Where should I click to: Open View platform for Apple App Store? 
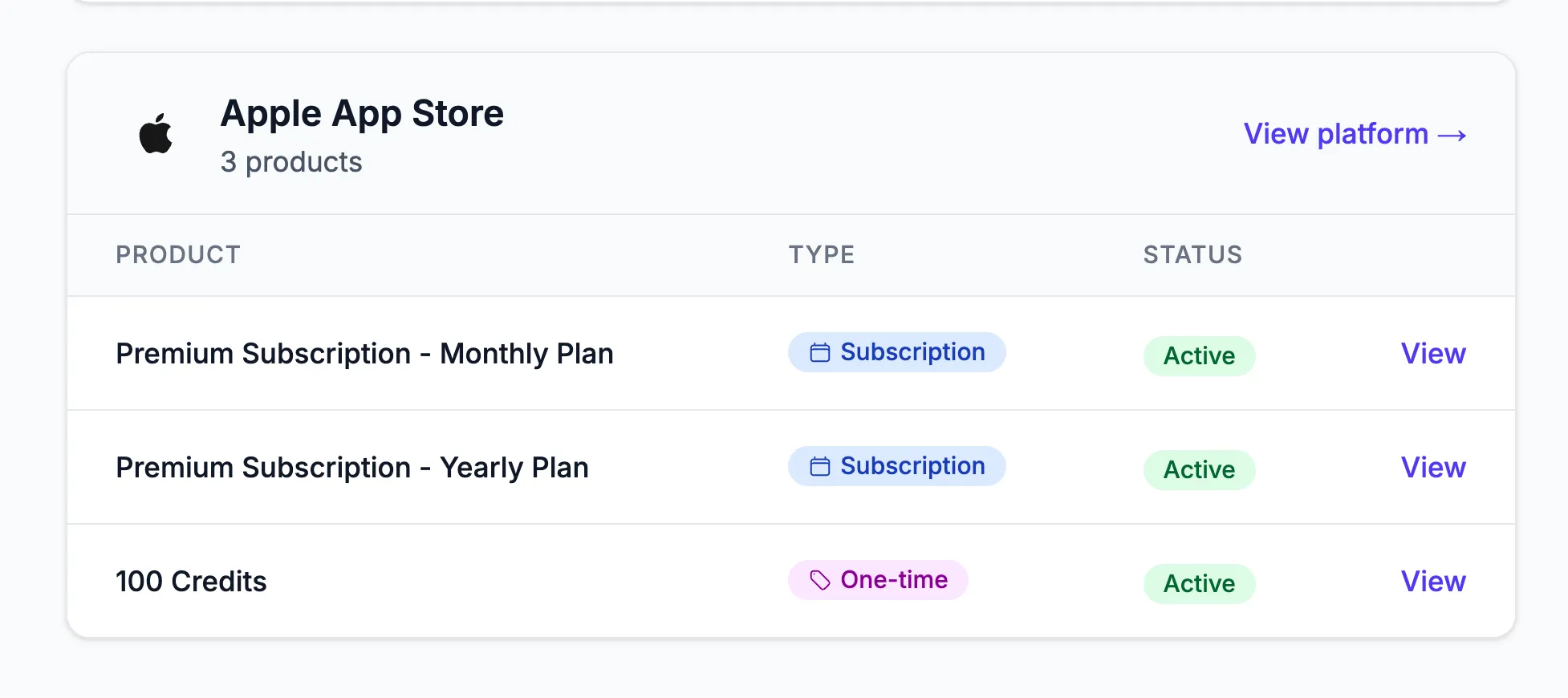coord(1354,134)
